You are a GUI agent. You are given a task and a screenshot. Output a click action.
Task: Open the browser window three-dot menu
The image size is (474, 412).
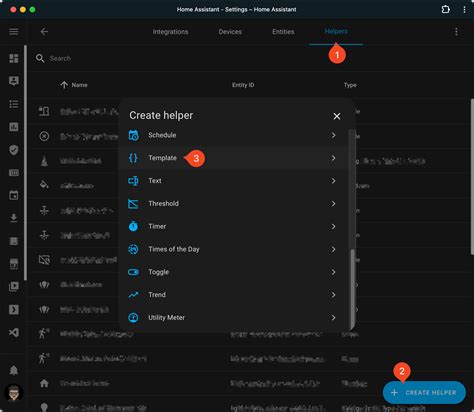tap(464, 9)
